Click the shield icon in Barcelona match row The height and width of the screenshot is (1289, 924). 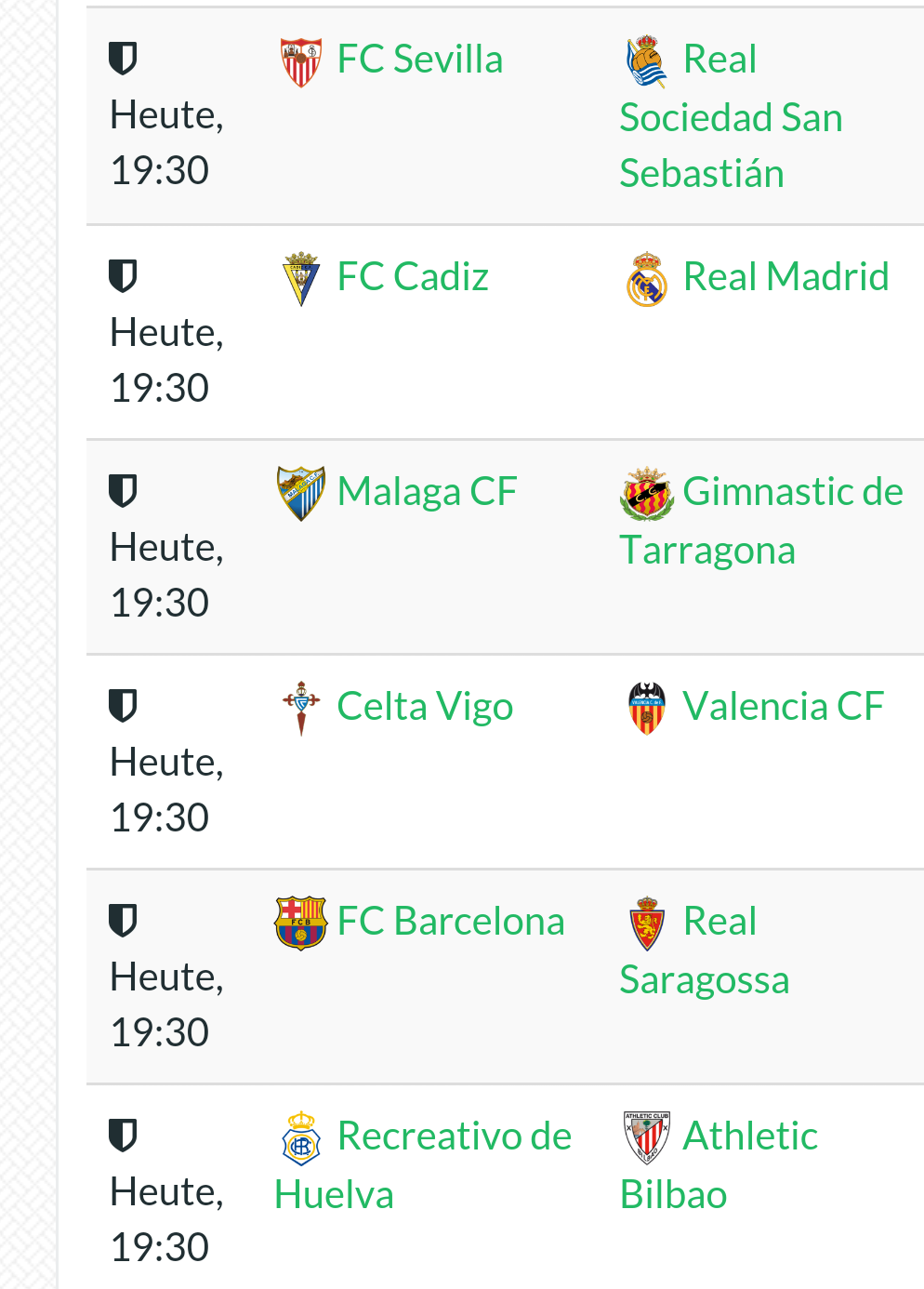(x=123, y=921)
